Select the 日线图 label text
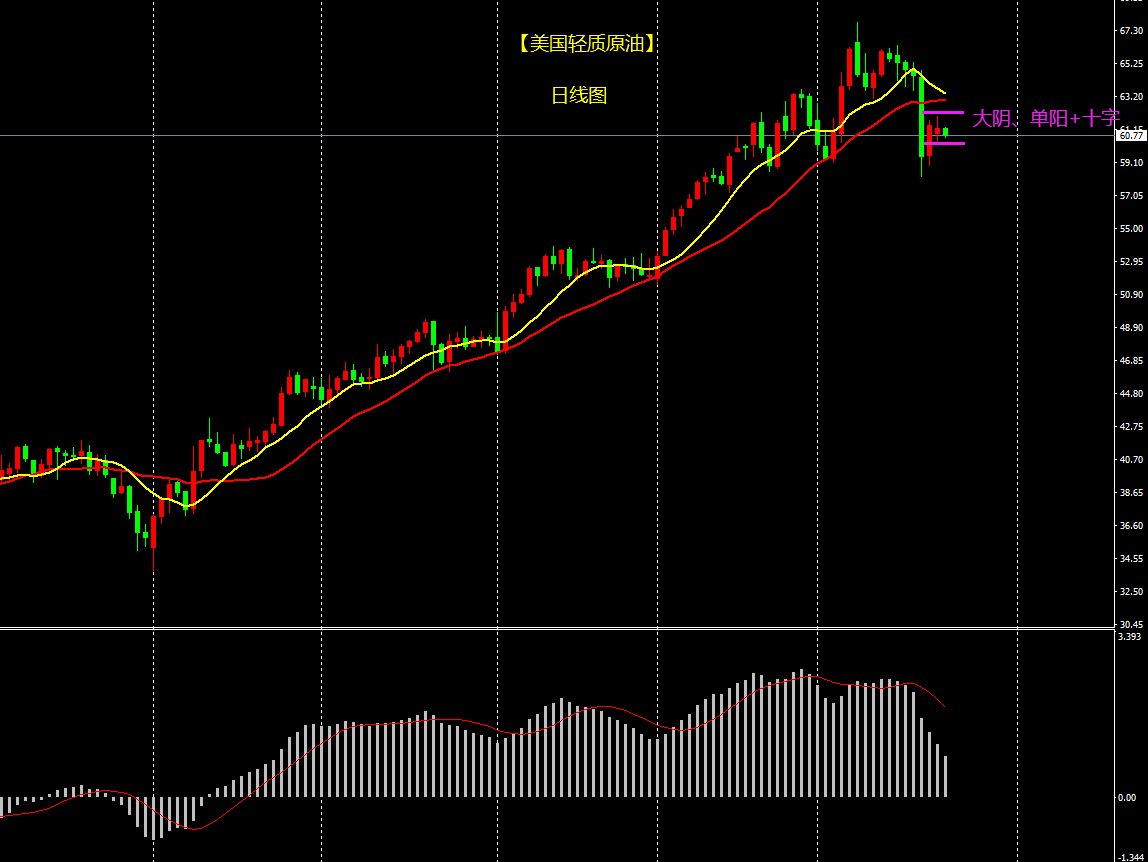Viewport: 1148px width, 862px height. coord(579,95)
